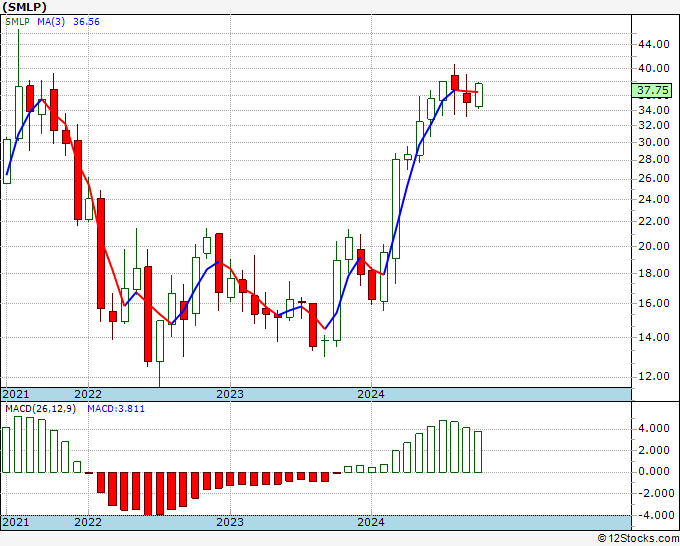680x546 pixels.
Task: Click the 2021 label on MACD timeline
Action: point(16,522)
